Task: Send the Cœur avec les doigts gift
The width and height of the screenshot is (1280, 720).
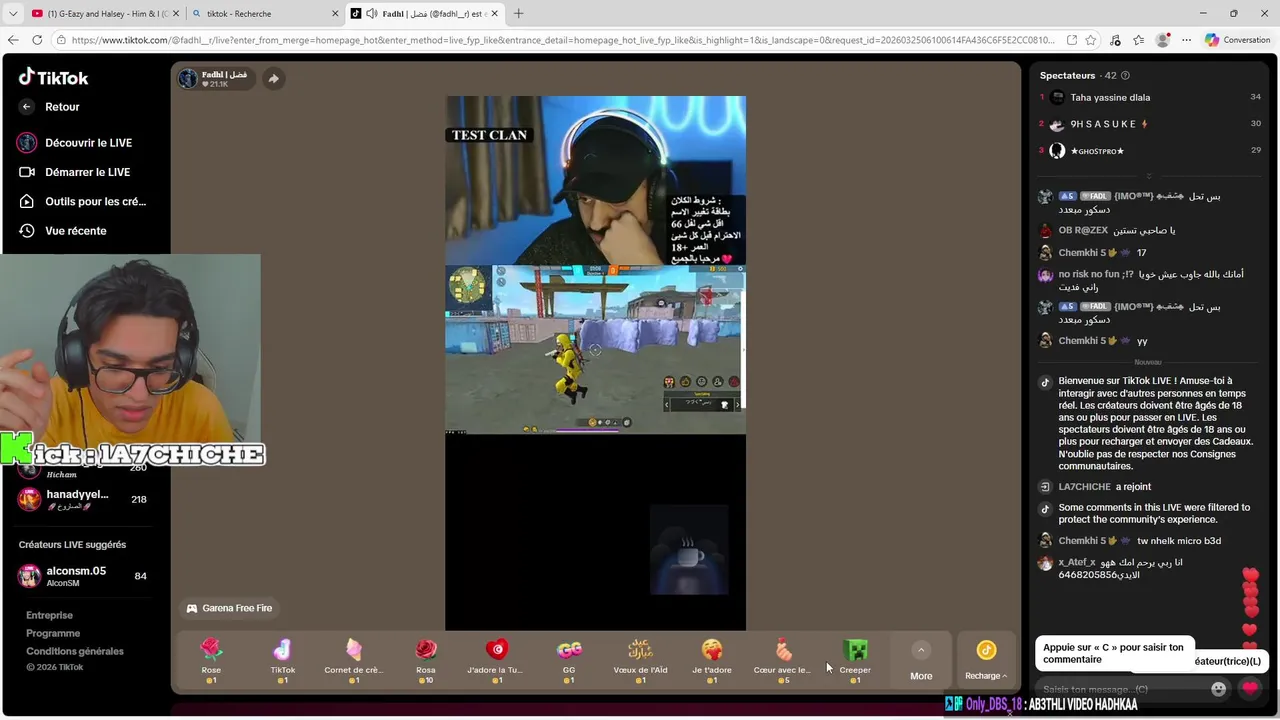Action: pos(783,661)
